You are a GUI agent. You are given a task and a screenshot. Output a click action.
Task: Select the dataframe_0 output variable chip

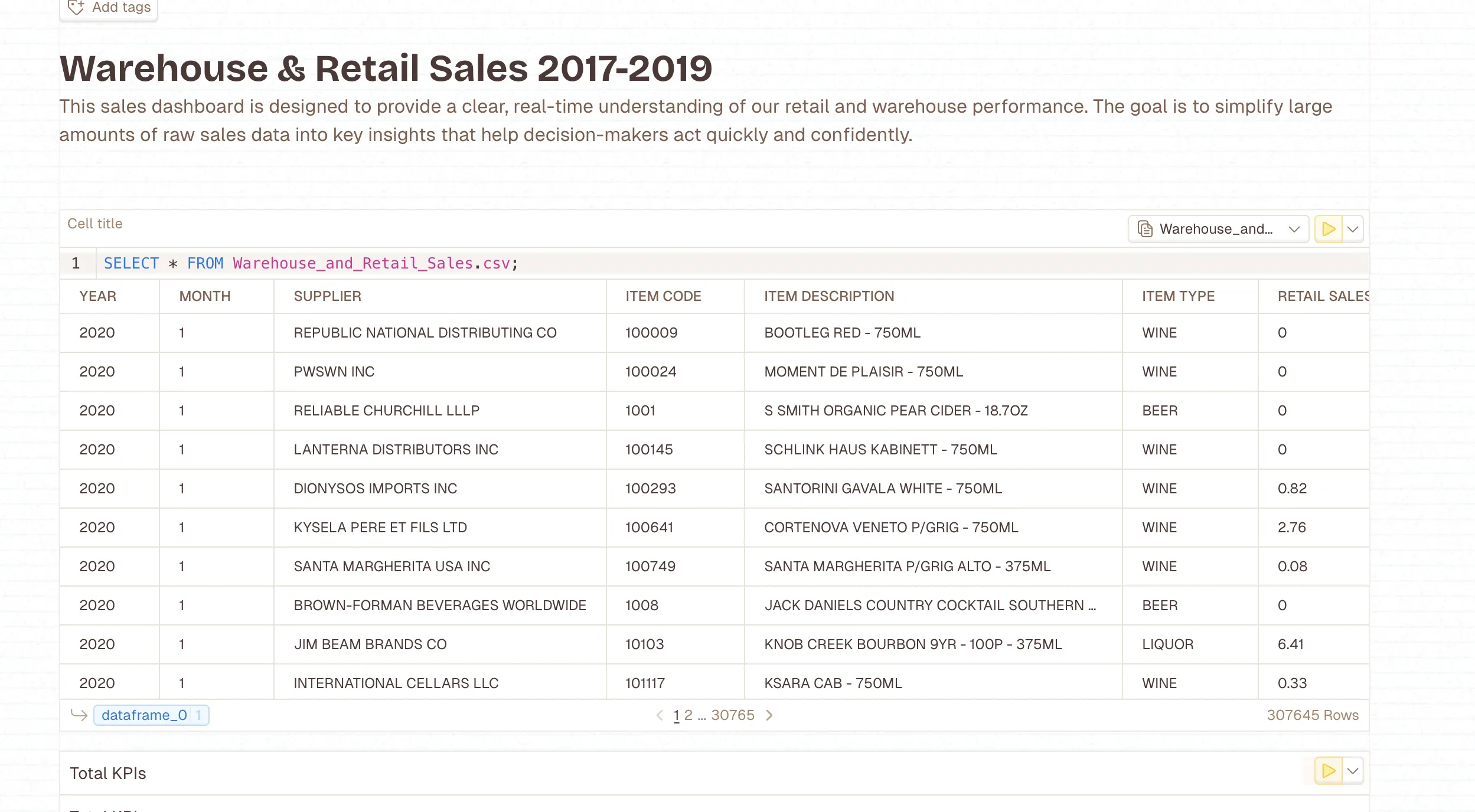[x=144, y=715]
